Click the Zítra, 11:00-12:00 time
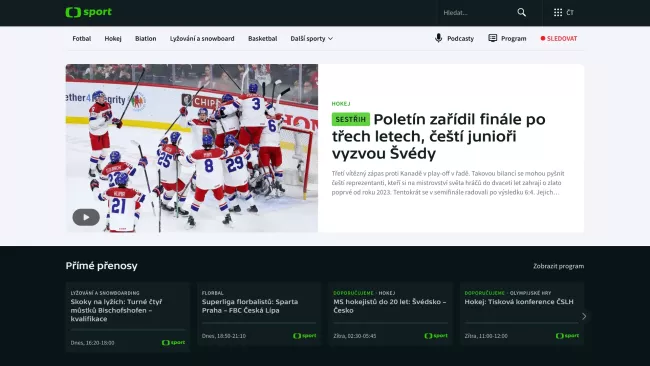The height and width of the screenshot is (366, 650). click(486, 336)
